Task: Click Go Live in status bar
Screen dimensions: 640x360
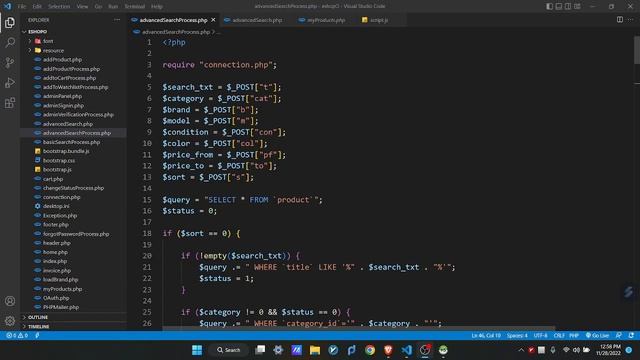Action: point(597,336)
